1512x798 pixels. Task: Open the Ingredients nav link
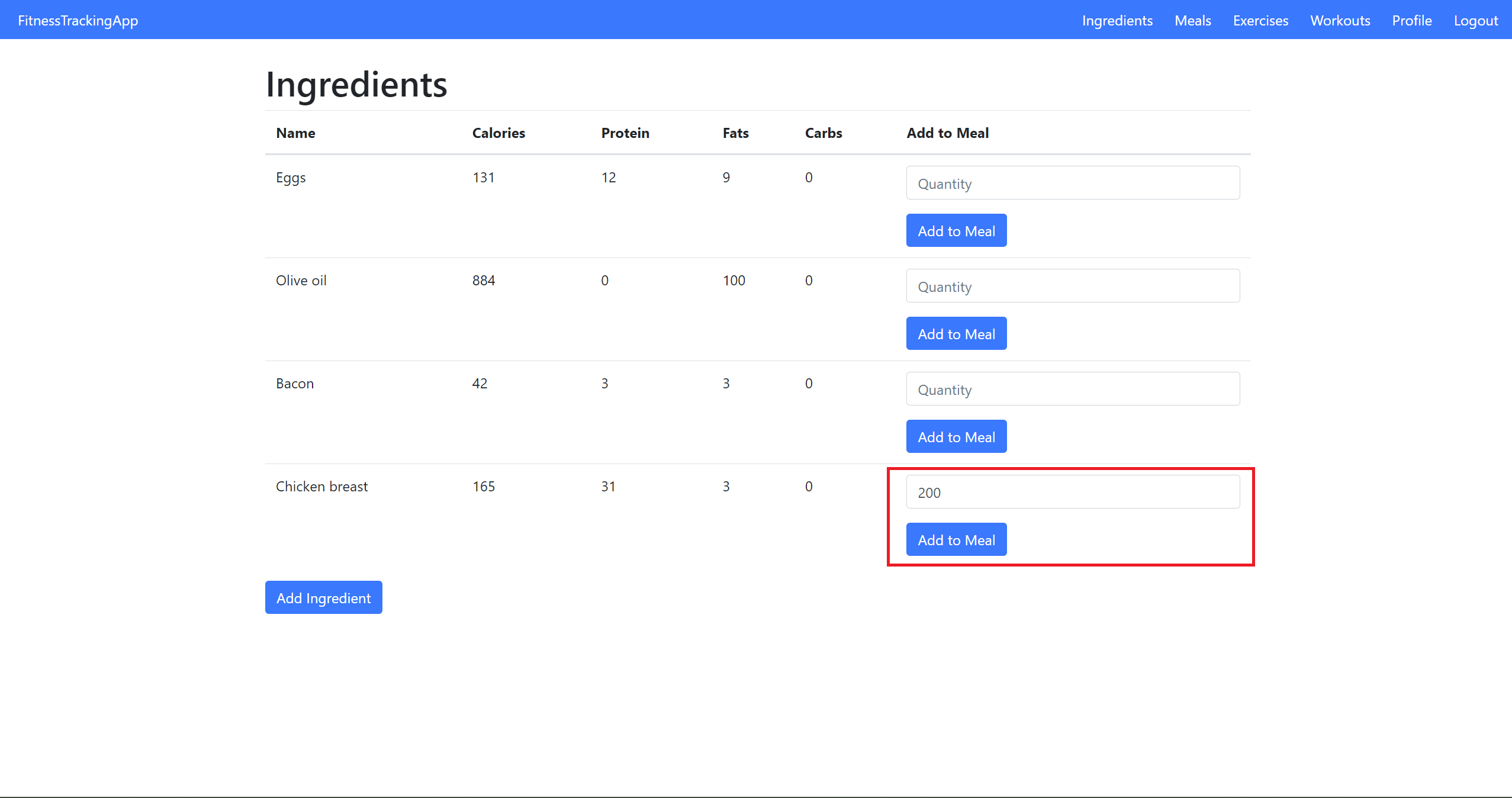tap(1117, 21)
